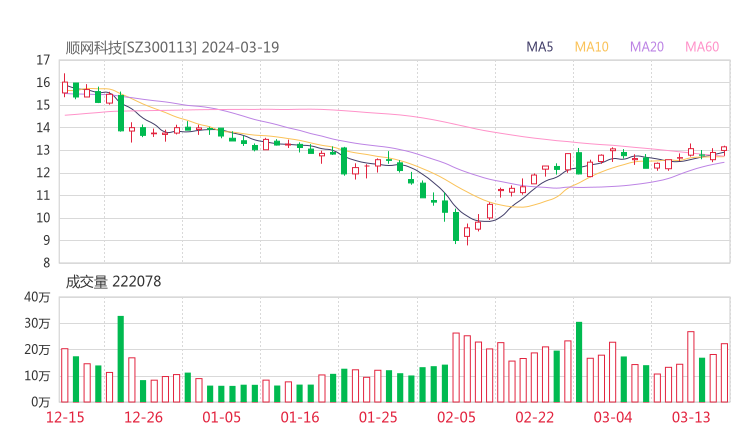Click the 成交量 222078 volume label
The width and height of the screenshot is (740, 440).
coord(113,282)
